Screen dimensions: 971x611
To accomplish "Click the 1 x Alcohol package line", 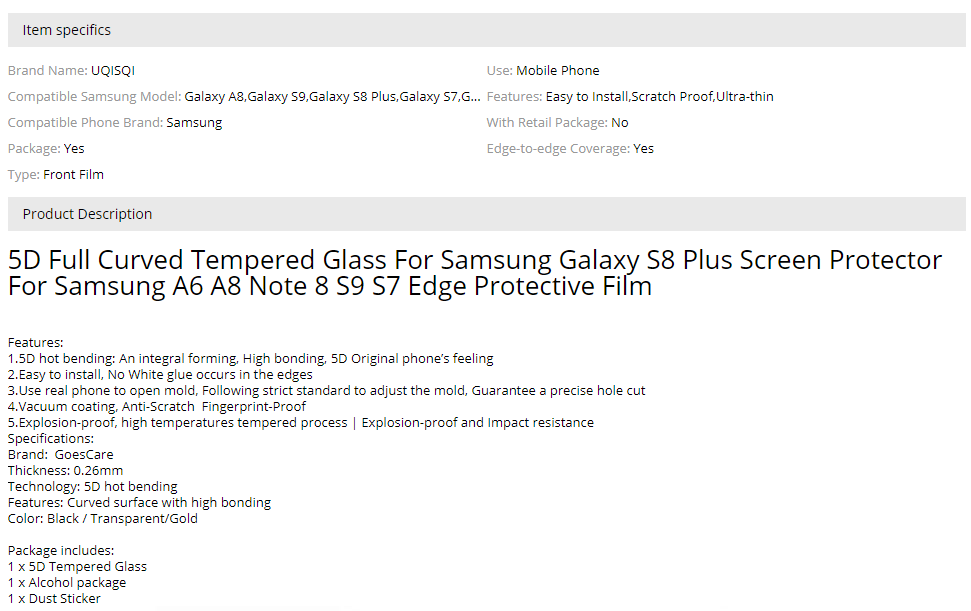I will pyautogui.click(x=67, y=583).
